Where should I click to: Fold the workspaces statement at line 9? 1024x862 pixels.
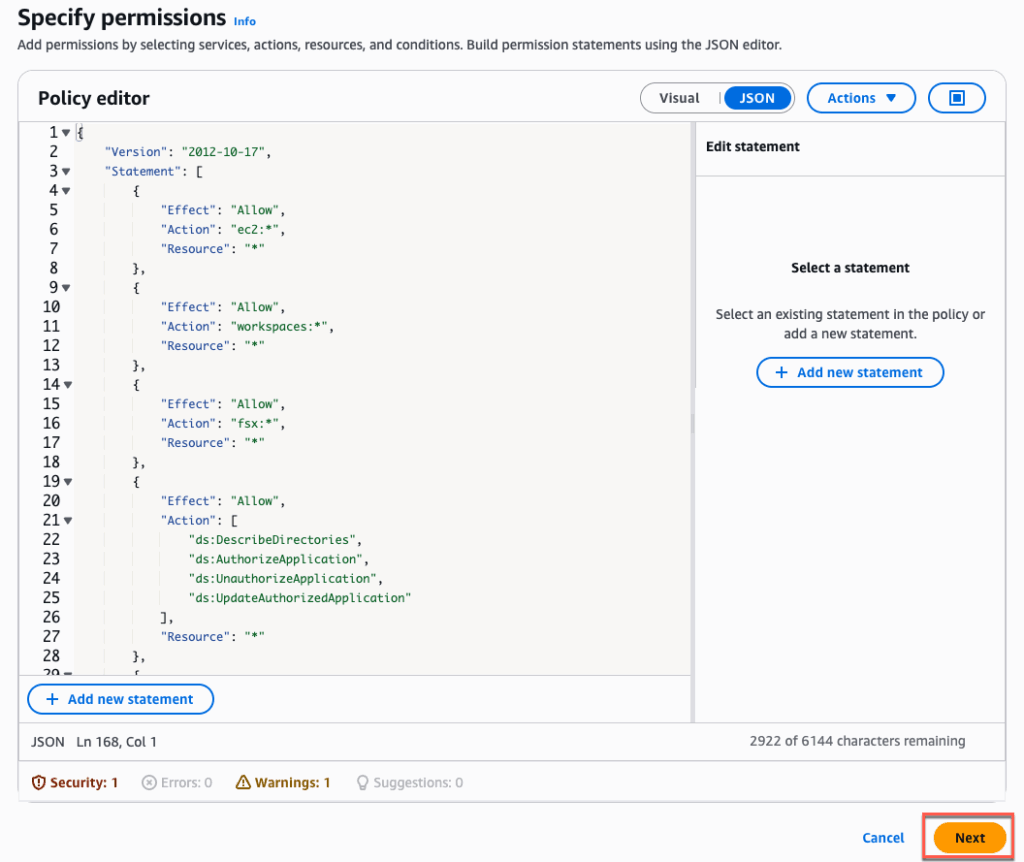point(66,288)
